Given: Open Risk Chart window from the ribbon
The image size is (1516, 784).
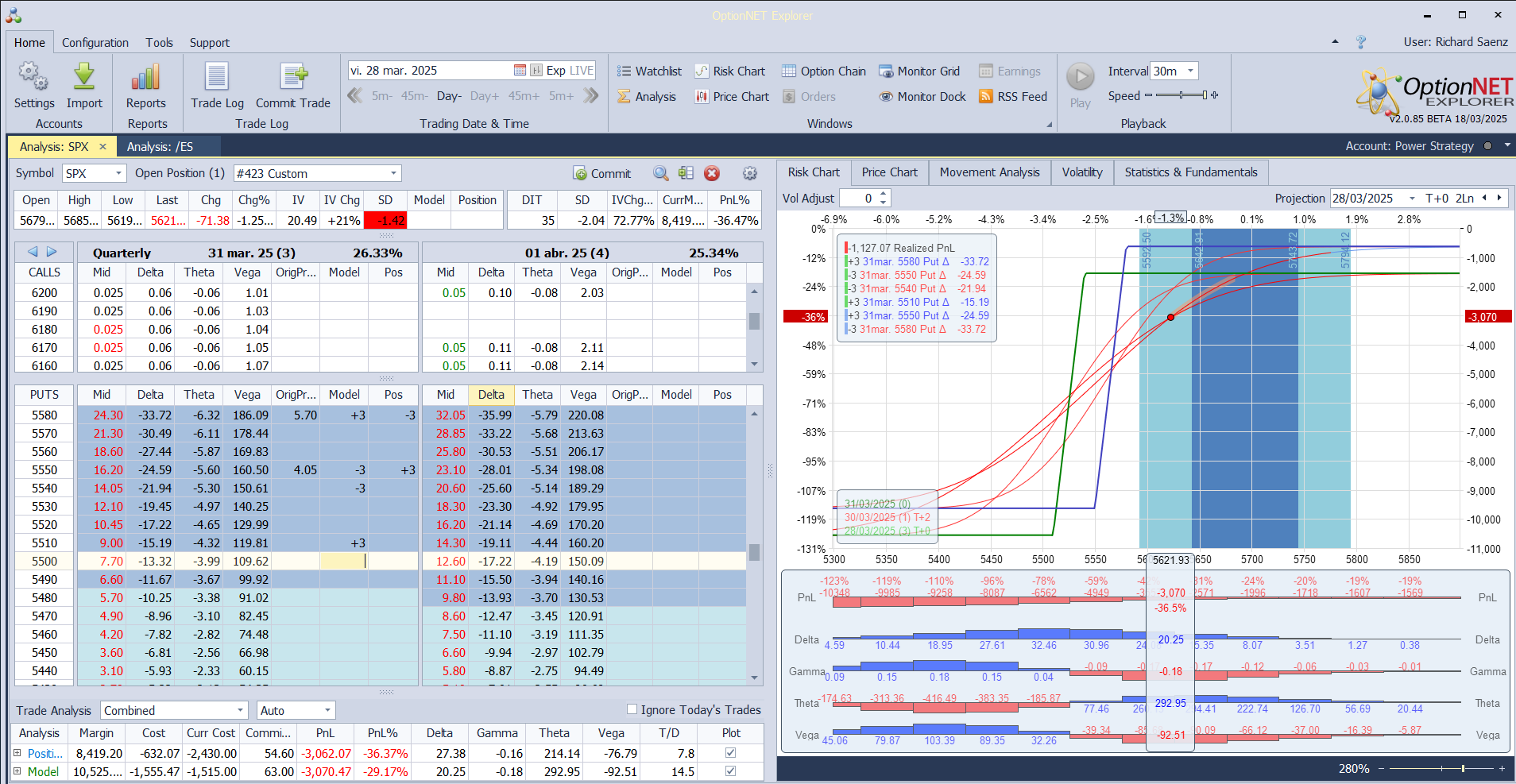Looking at the screenshot, I should click(730, 71).
